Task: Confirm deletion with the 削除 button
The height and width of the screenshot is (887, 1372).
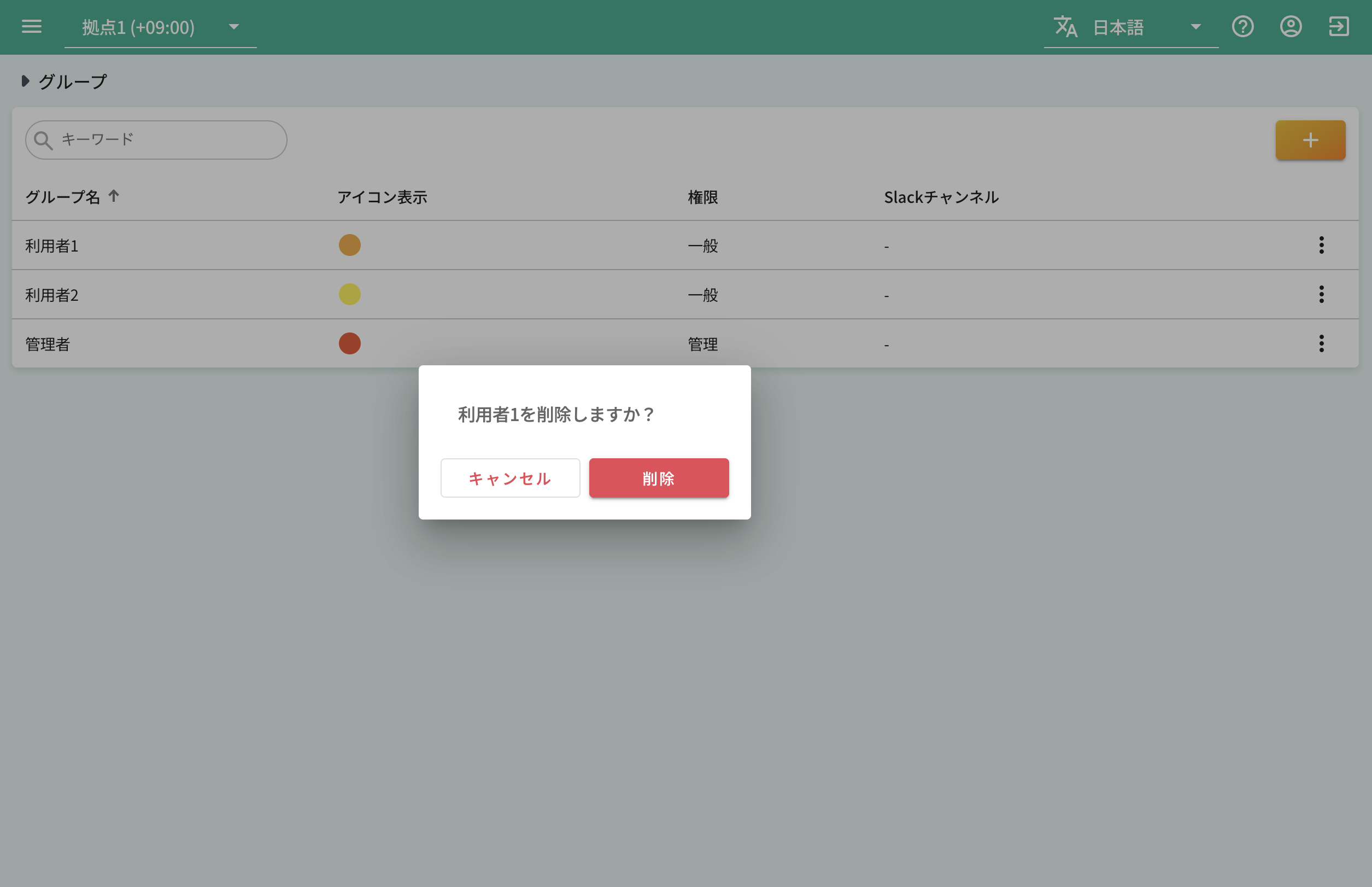Action: click(659, 477)
